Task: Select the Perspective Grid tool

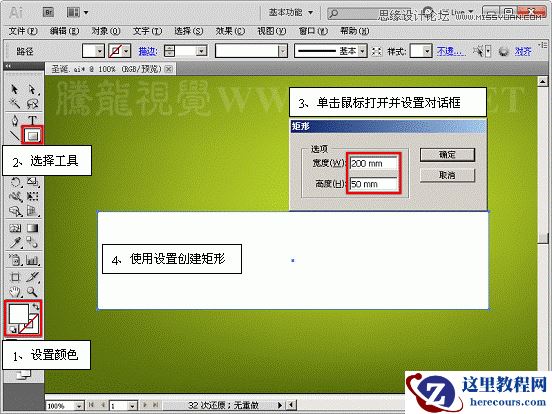Action: pyautogui.click(x=32, y=211)
